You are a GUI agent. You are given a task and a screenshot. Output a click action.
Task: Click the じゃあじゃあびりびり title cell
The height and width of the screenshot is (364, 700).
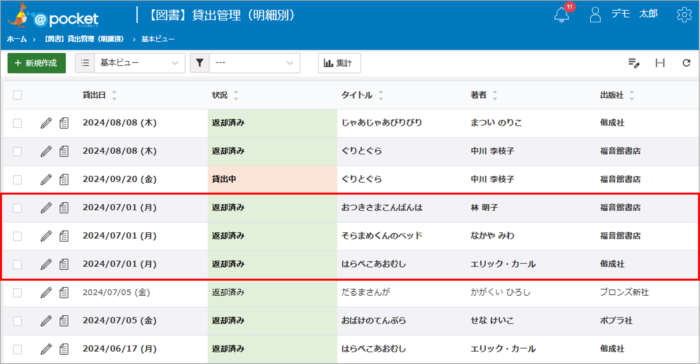(x=382, y=123)
